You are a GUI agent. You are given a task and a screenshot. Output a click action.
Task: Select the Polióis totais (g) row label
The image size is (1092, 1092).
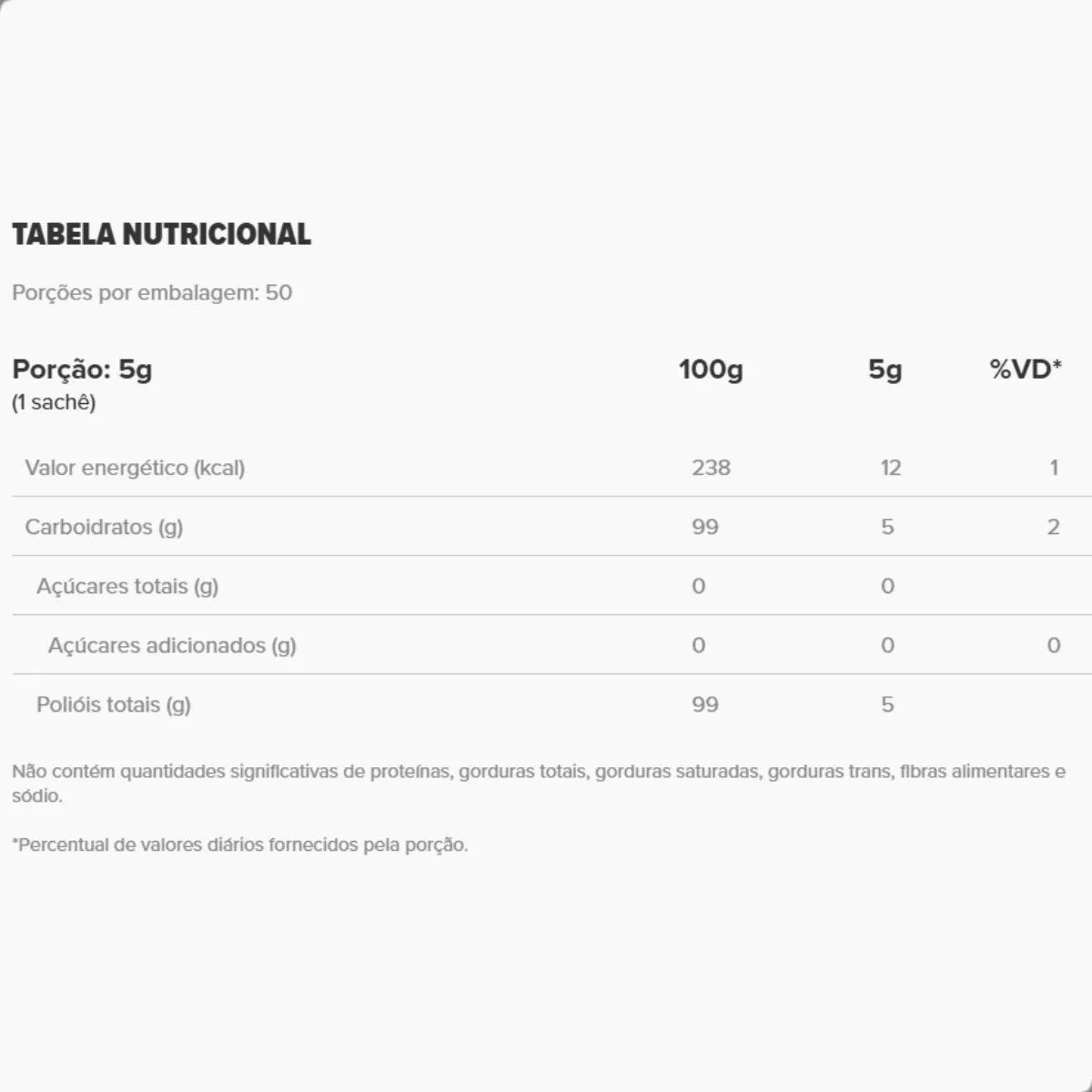(114, 704)
